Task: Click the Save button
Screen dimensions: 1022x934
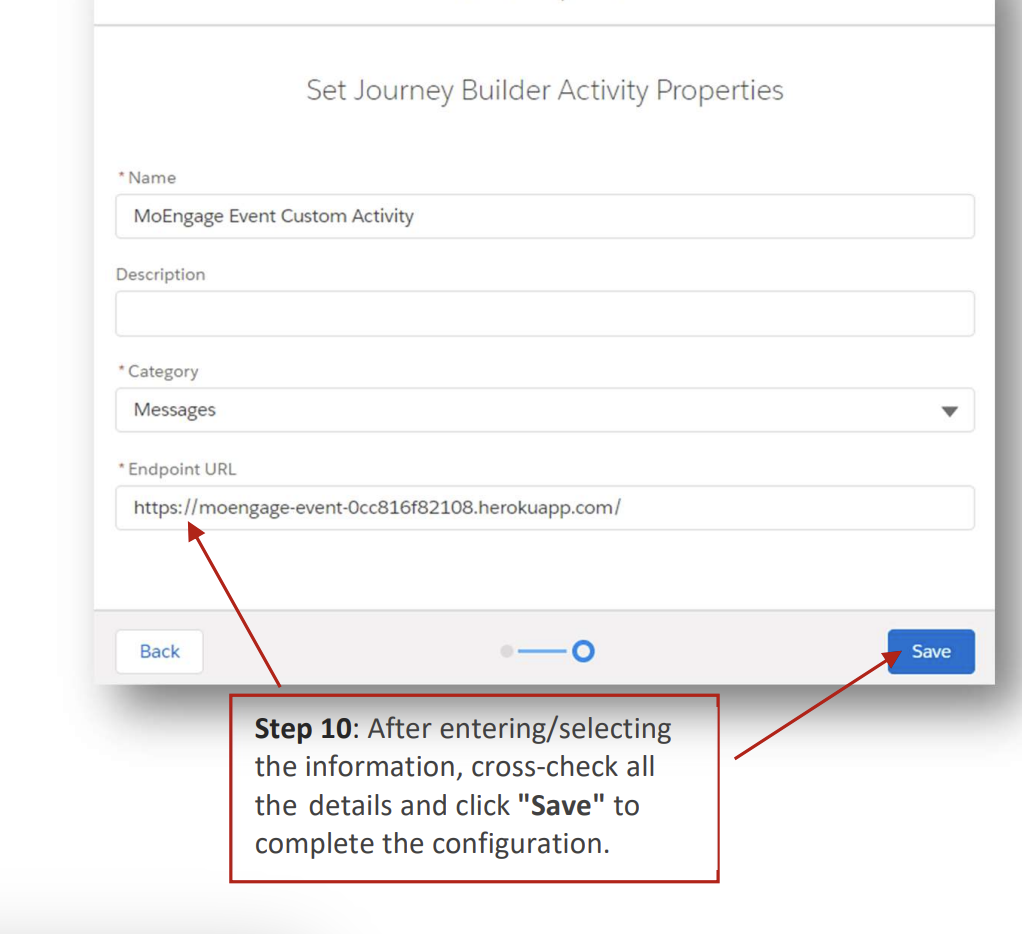Action: (931, 651)
